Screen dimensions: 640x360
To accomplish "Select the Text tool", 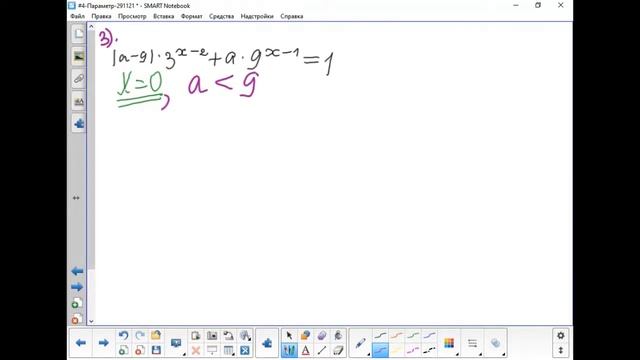I will (x=305, y=350).
